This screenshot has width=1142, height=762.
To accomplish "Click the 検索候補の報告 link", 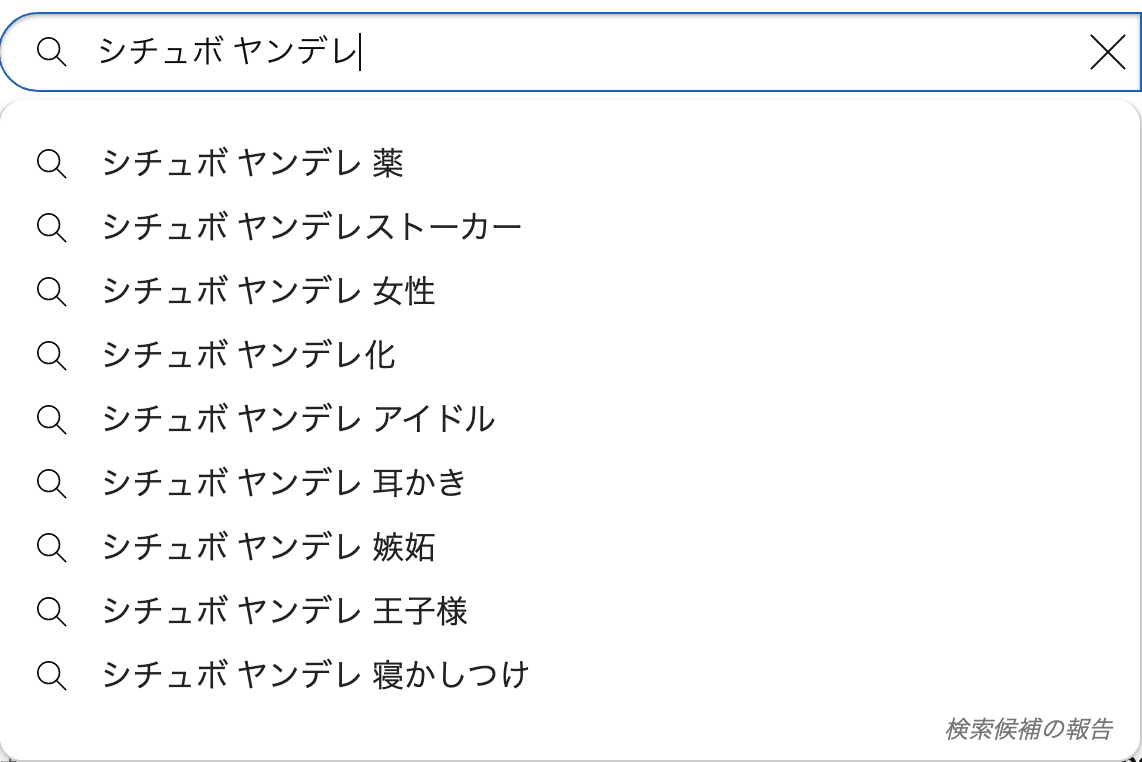I will [1028, 729].
